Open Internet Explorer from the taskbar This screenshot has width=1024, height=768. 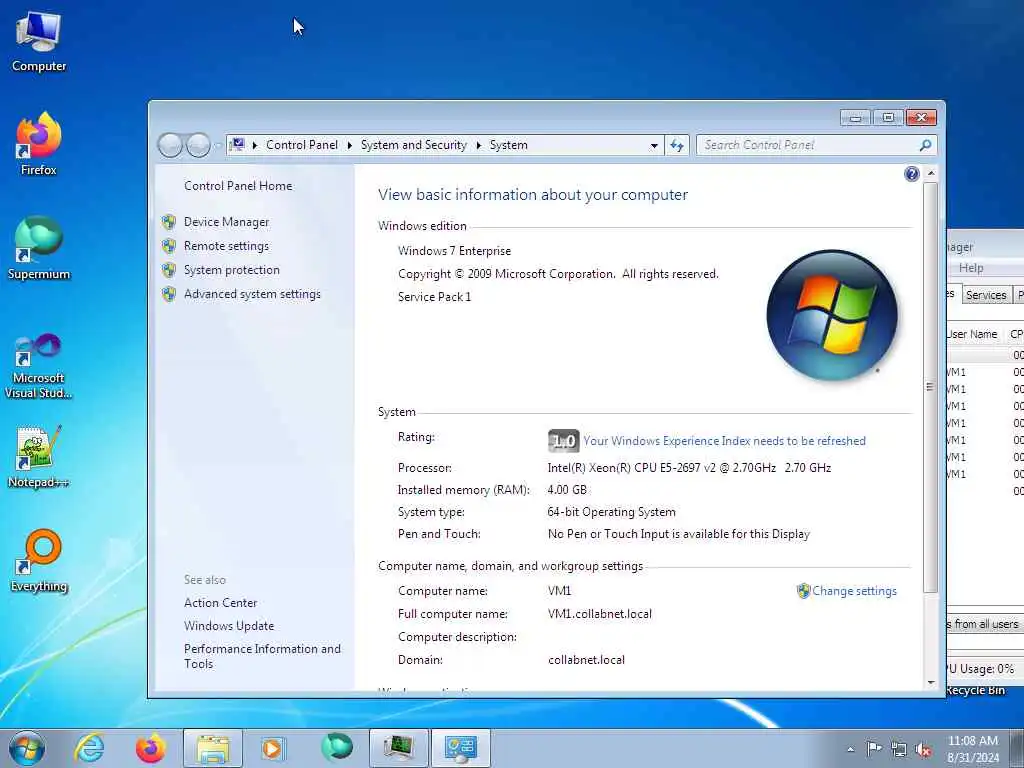pyautogui.click(x=89, y=748)
